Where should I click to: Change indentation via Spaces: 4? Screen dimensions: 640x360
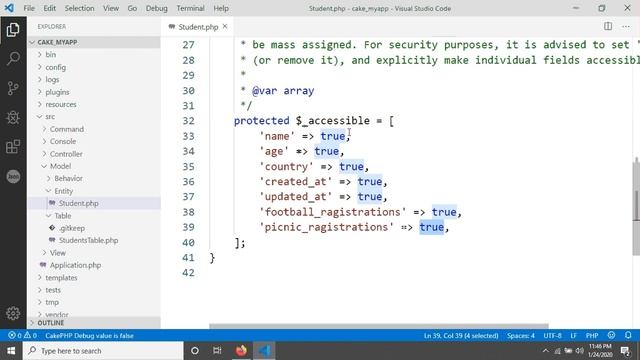(521, 336)
